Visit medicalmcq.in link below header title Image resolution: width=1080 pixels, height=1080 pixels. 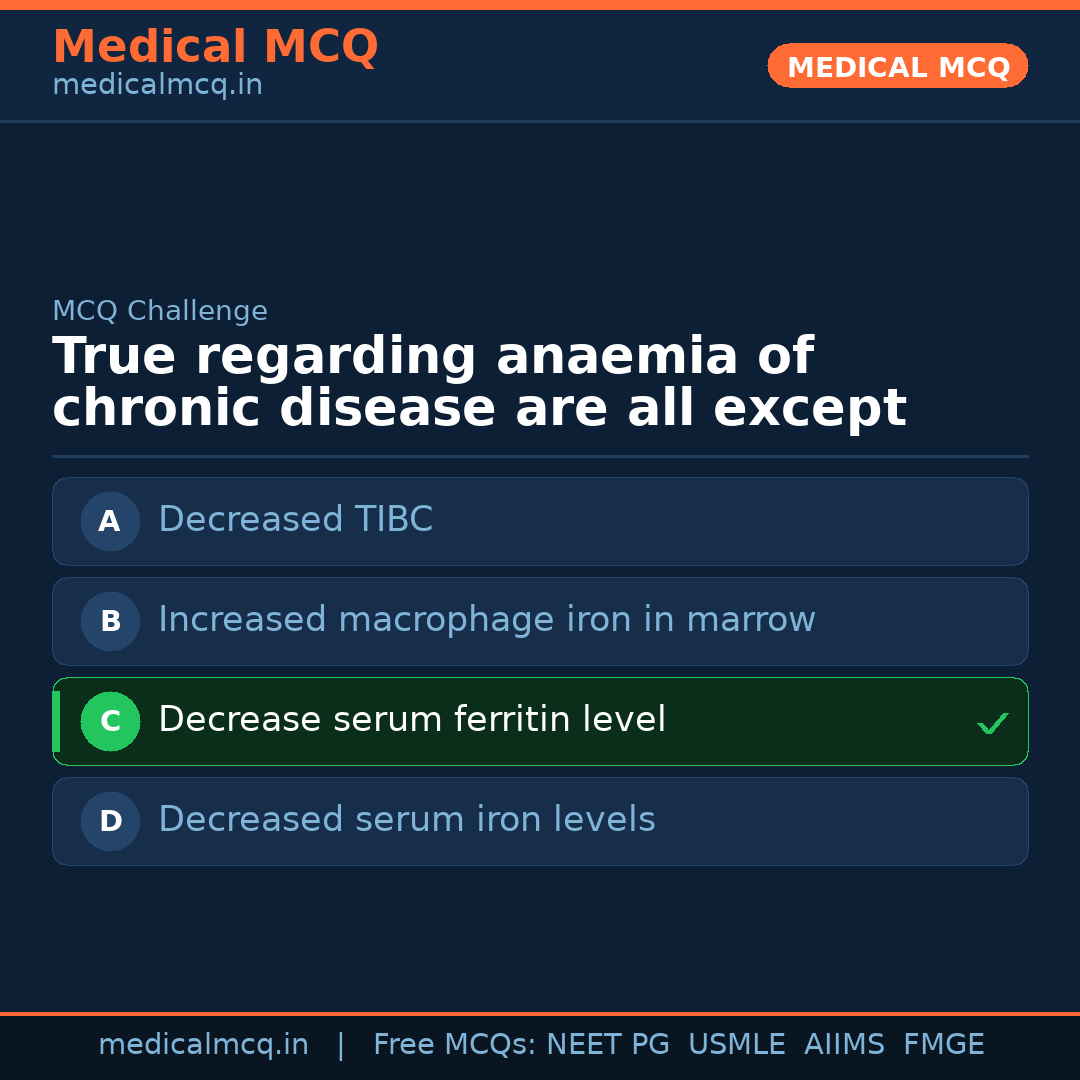tap(157, 86)
